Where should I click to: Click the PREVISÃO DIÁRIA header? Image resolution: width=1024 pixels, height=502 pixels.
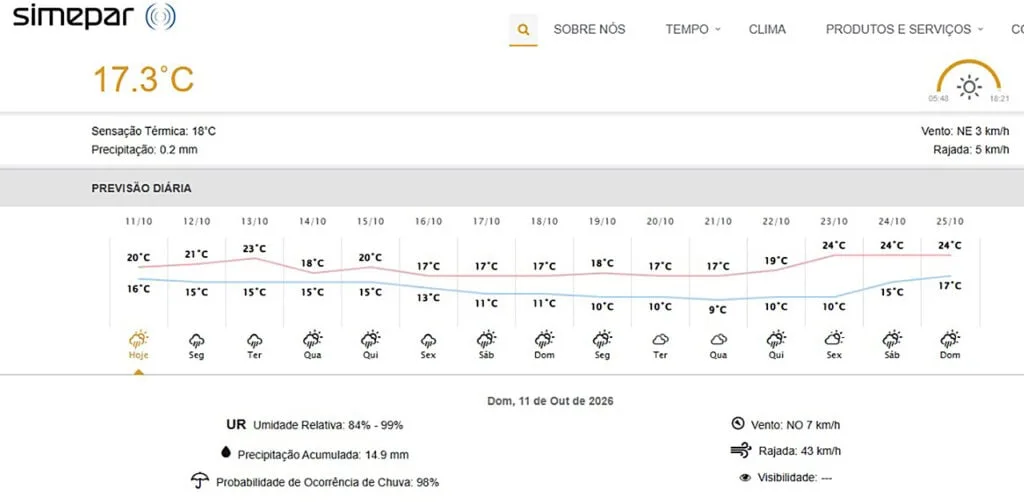142,188
